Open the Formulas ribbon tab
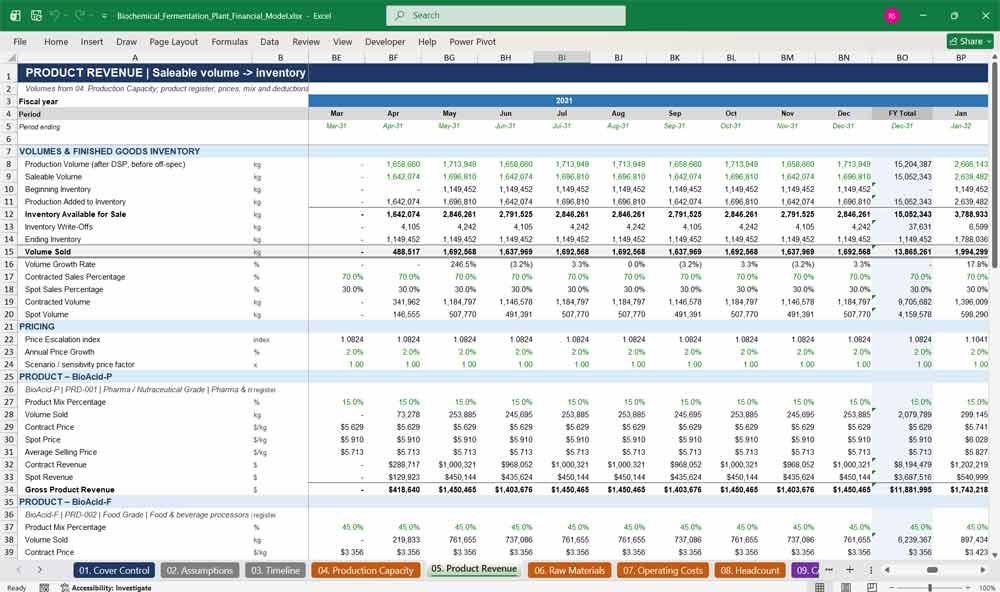 [230, 41]
